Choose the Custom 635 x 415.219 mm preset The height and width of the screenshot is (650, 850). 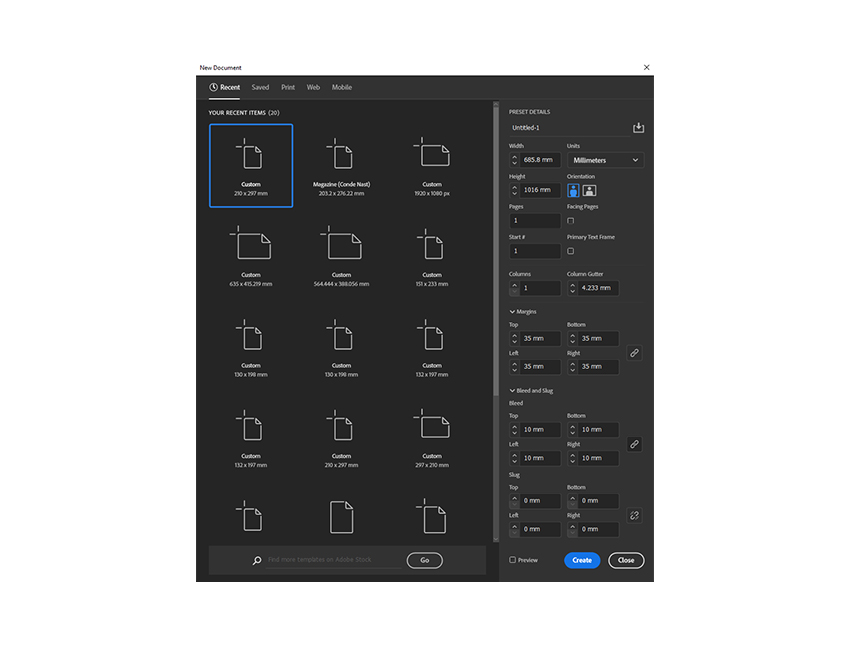[x=251, y=256]
